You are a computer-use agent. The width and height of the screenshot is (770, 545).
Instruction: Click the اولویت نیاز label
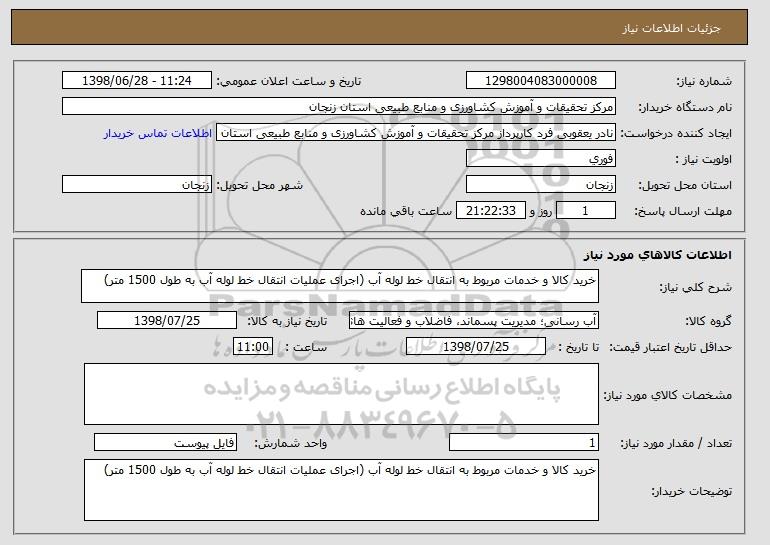703,159
